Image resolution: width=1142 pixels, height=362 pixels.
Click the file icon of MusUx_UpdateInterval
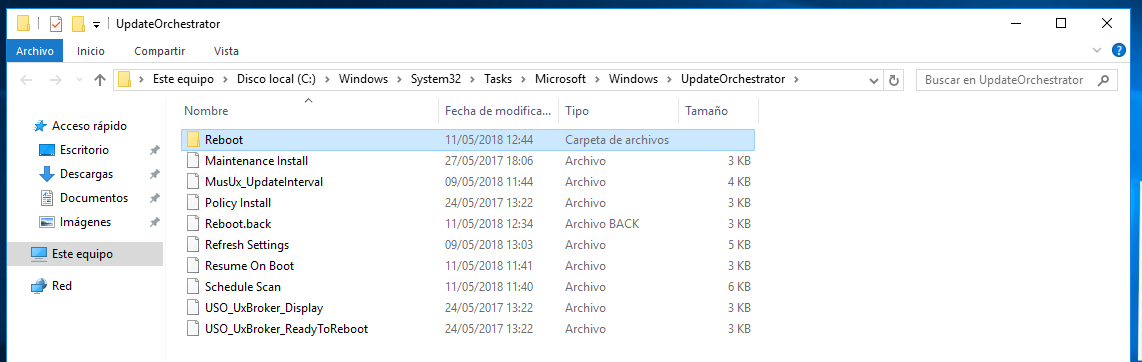coord(192,181)
